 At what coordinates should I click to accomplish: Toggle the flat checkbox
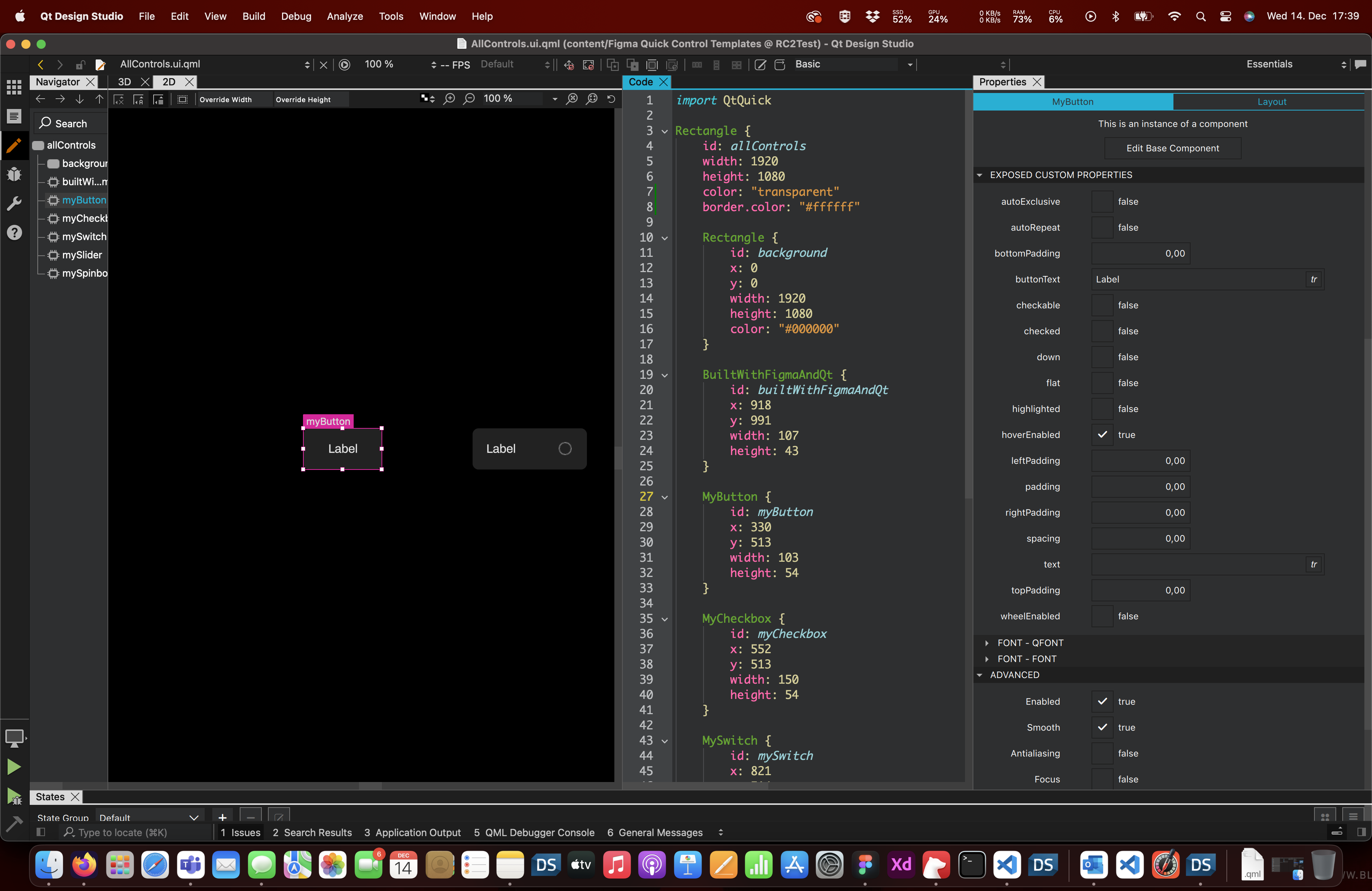pos(1102,383)
